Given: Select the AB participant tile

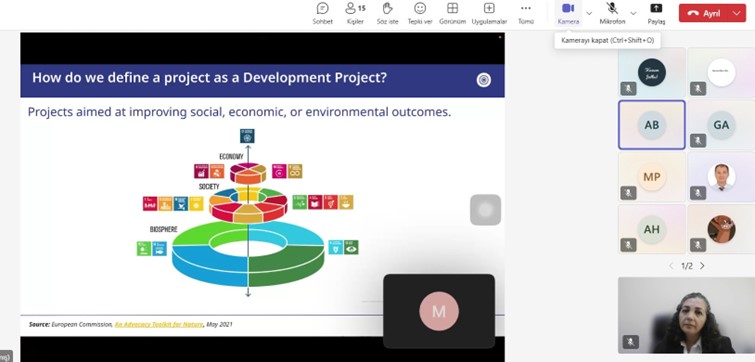Looking at the screenshot, I should [x=651, y=125].
